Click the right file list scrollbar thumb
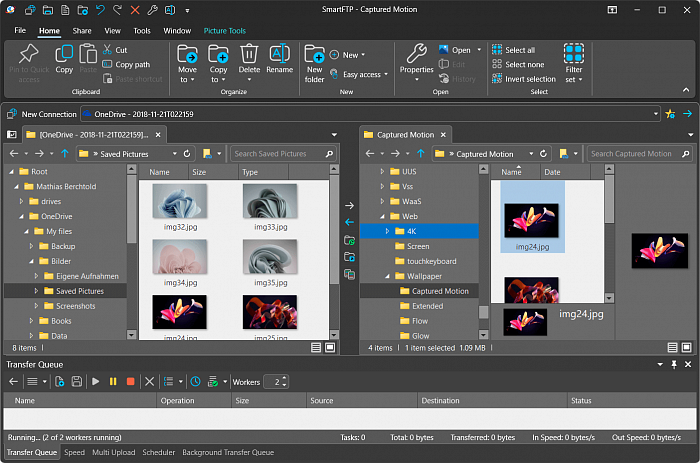This screenshot has height=463, width=700. 609,199
